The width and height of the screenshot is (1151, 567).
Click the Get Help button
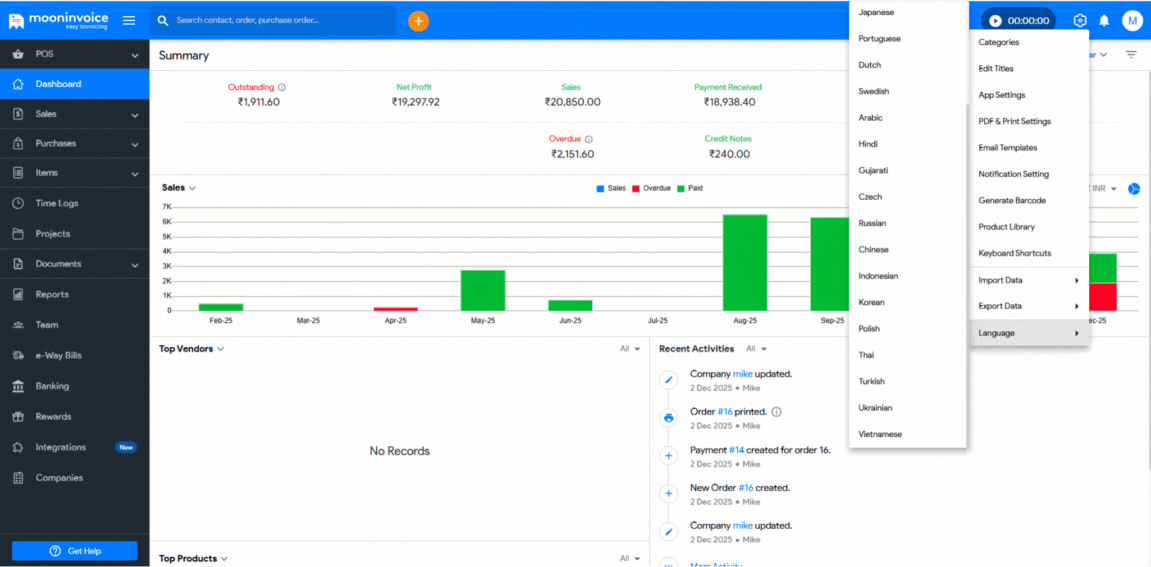tap(75, 551)
